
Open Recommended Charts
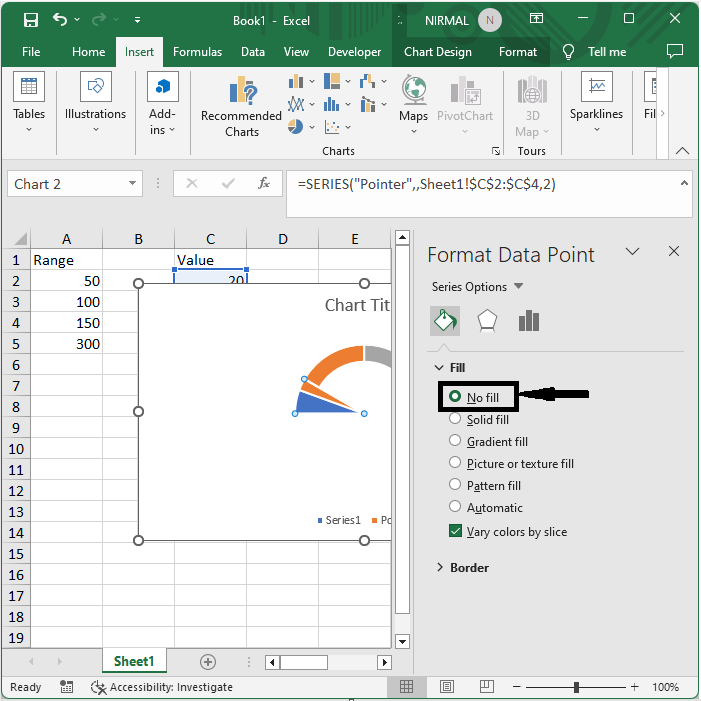tap(241, 107)
